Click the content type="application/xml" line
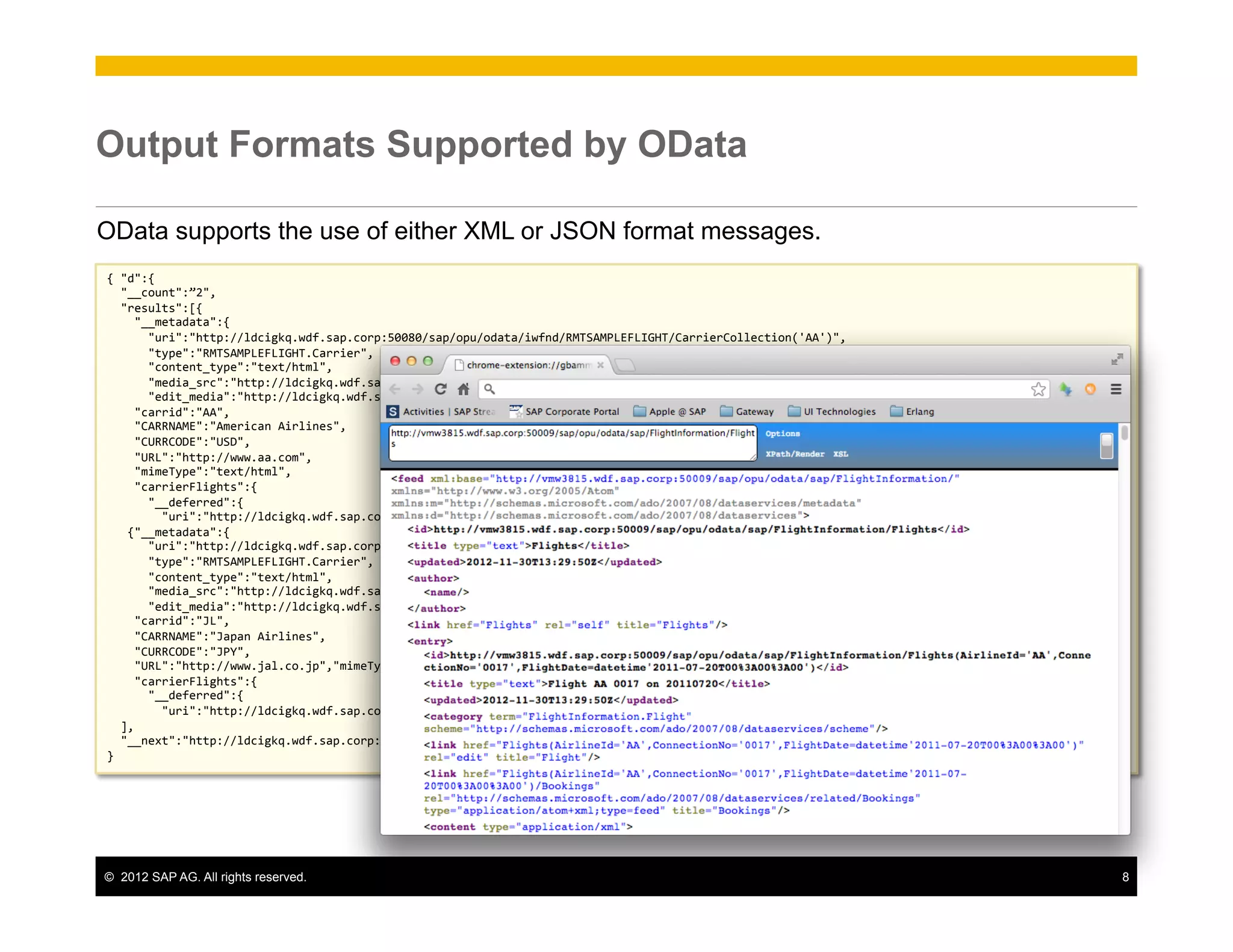Screen dimensions: 1233x952 click(x=528, y=827)
